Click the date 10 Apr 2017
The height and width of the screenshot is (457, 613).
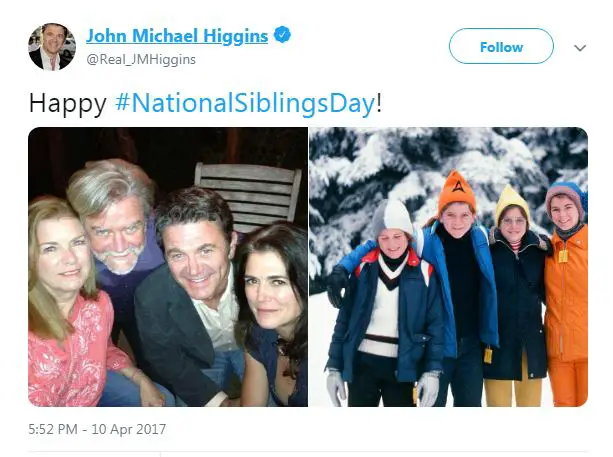129,429
